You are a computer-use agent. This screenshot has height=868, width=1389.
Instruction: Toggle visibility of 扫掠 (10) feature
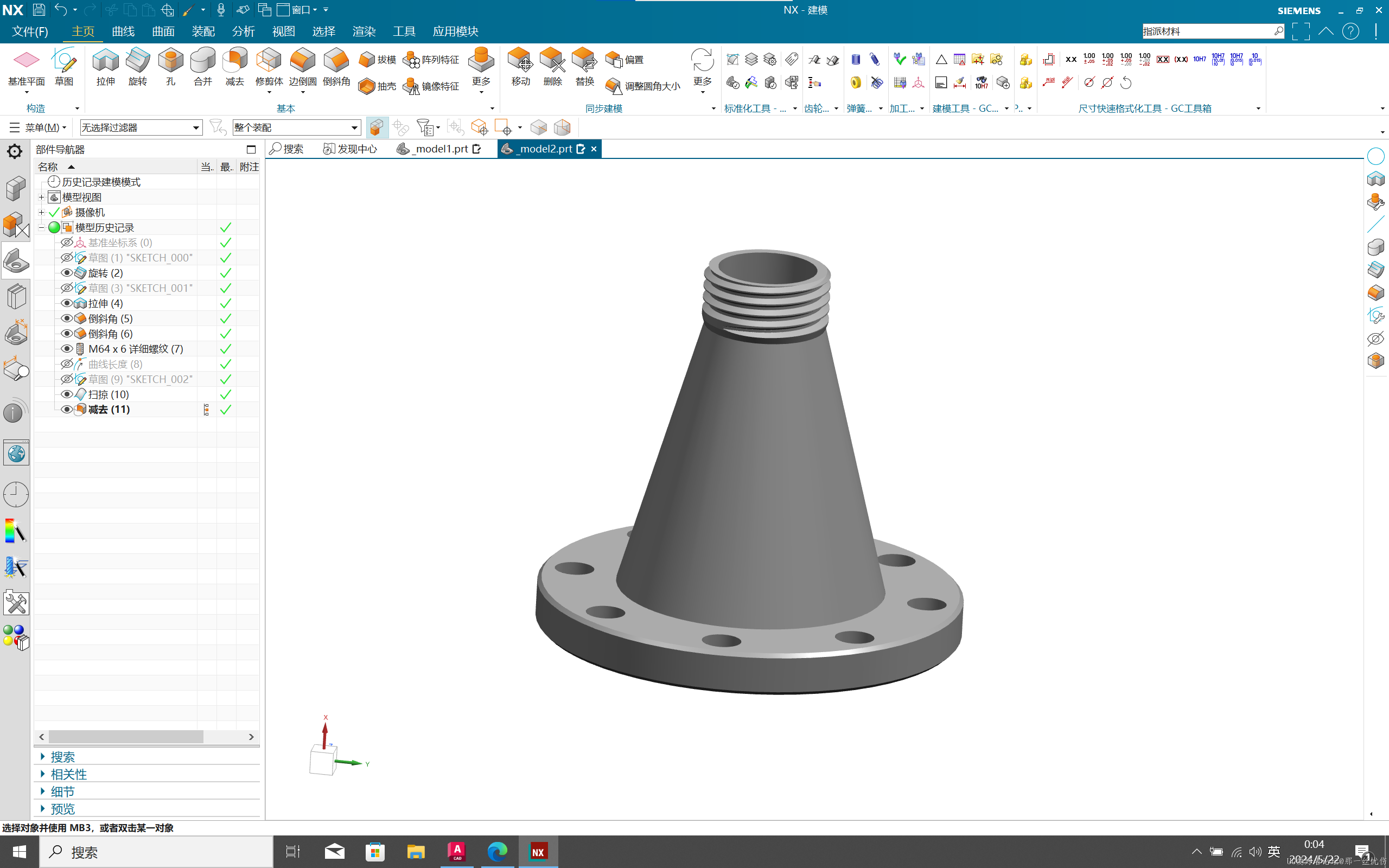(x=67, y=394)
